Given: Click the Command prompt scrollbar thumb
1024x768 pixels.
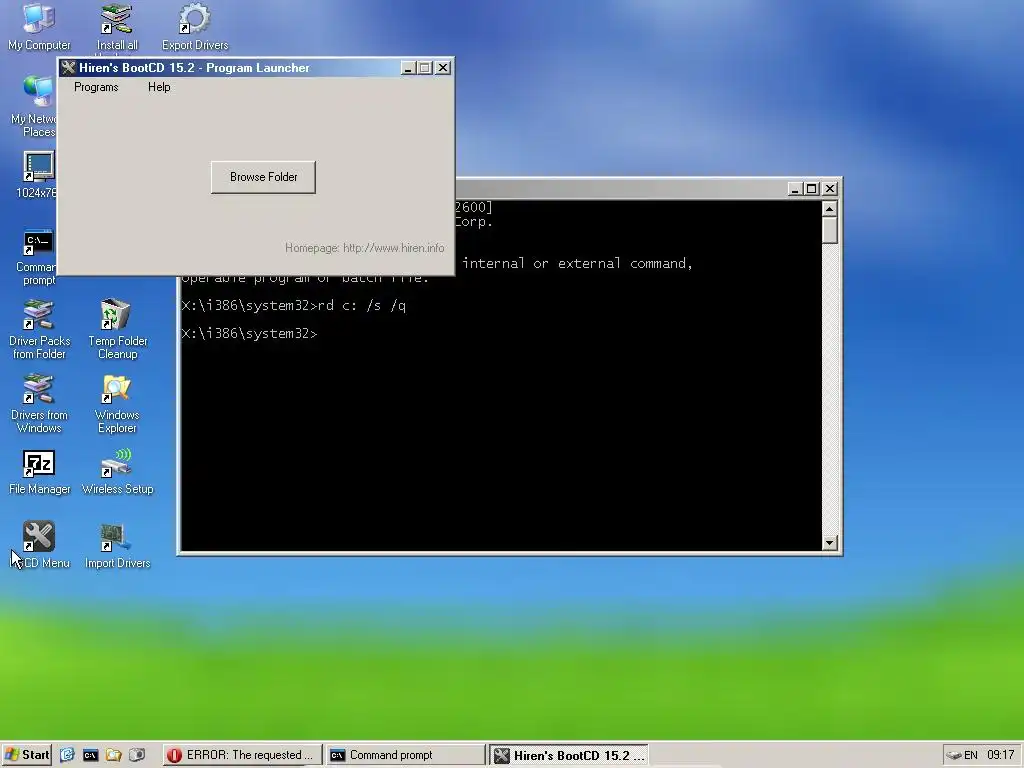Looking at the screenshot, I should (x=829, y=230).
